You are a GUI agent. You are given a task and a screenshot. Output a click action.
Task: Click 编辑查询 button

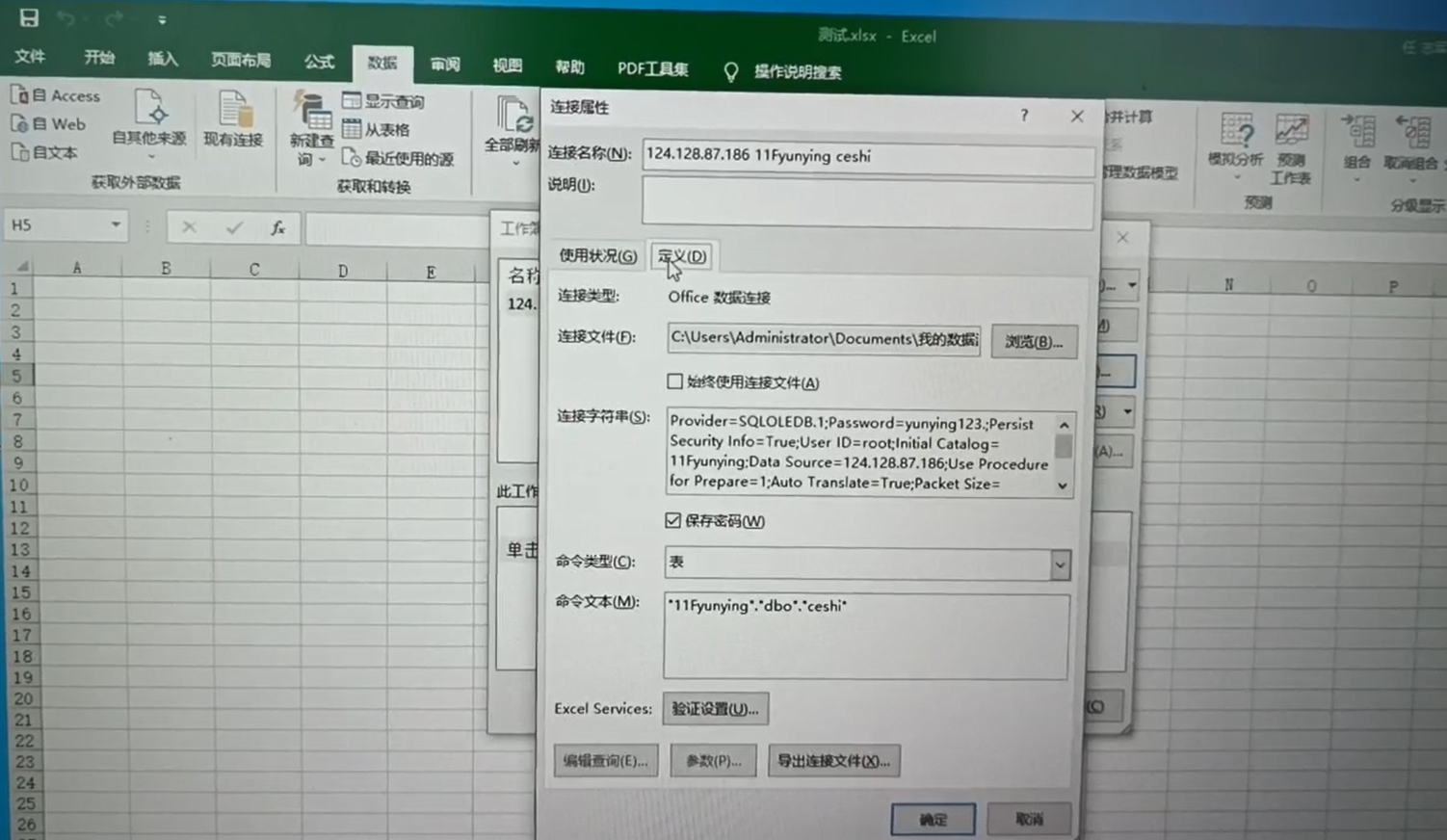[x=606, y=761]
